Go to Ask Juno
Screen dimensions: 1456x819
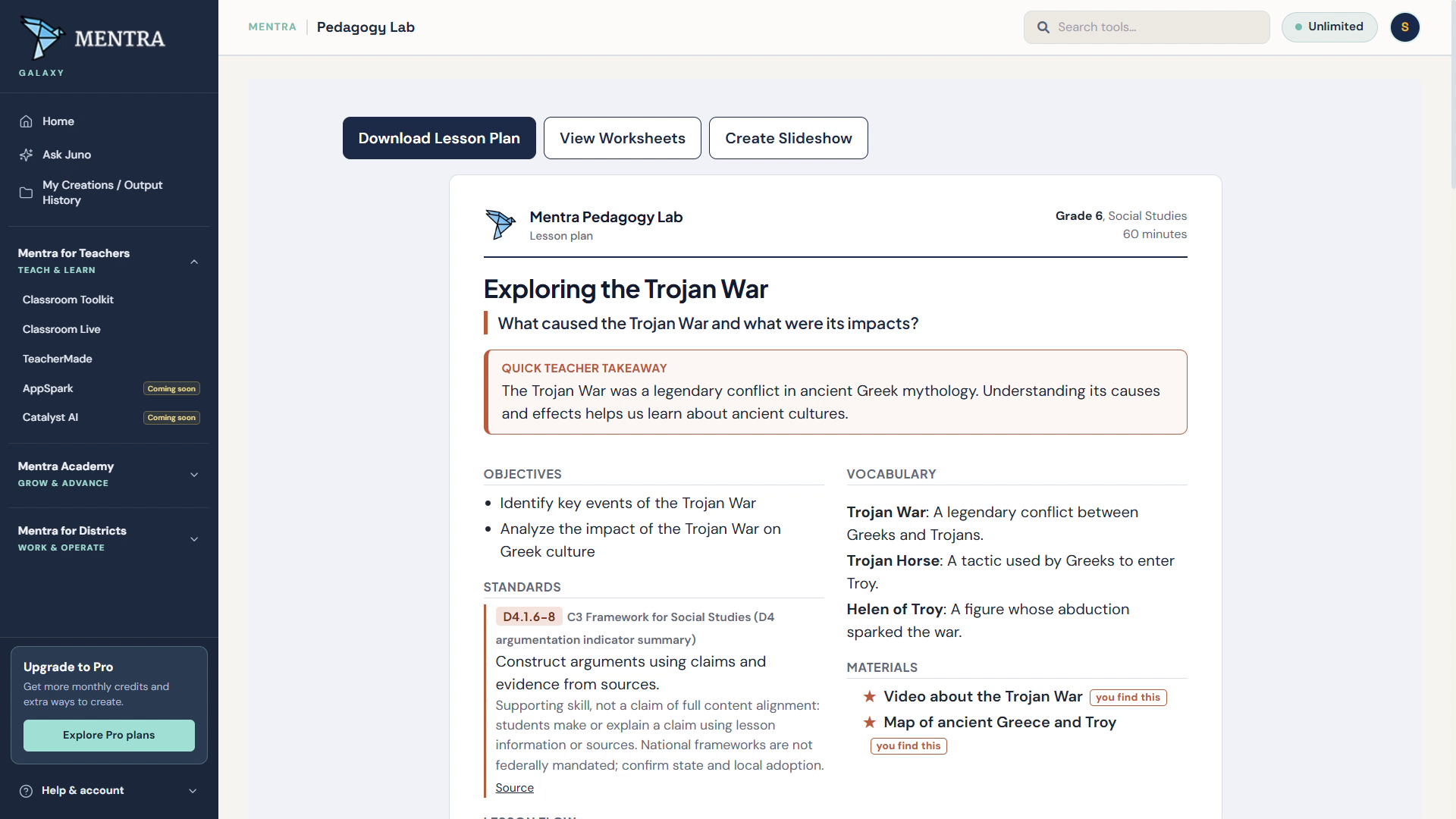[x=67, y=155]
